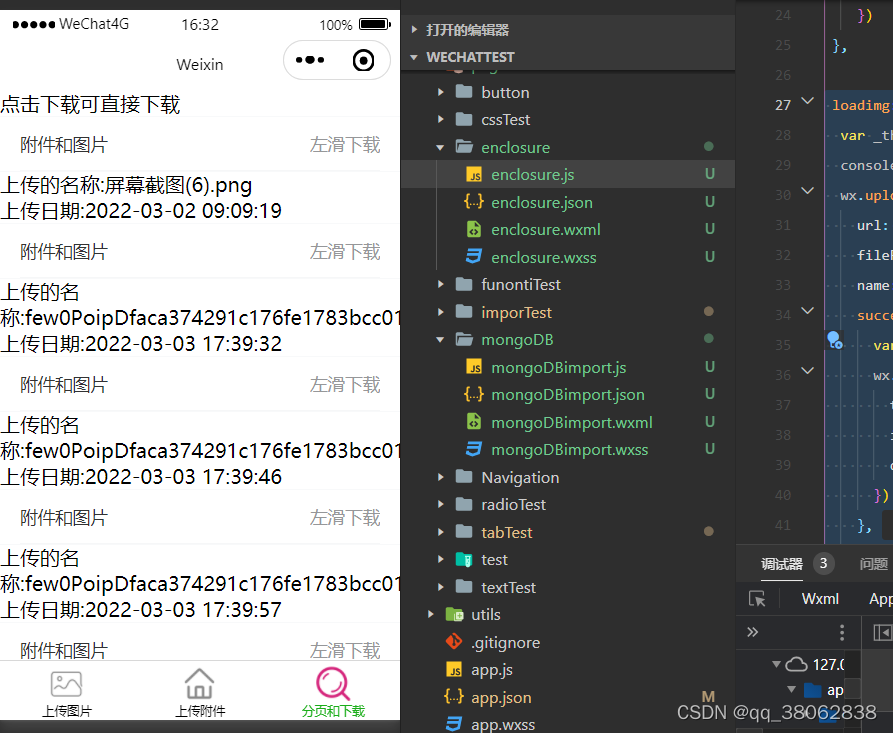Open the debugger vertical dots menu
Screen dimensions: 893x733
(x=842, y=632)
